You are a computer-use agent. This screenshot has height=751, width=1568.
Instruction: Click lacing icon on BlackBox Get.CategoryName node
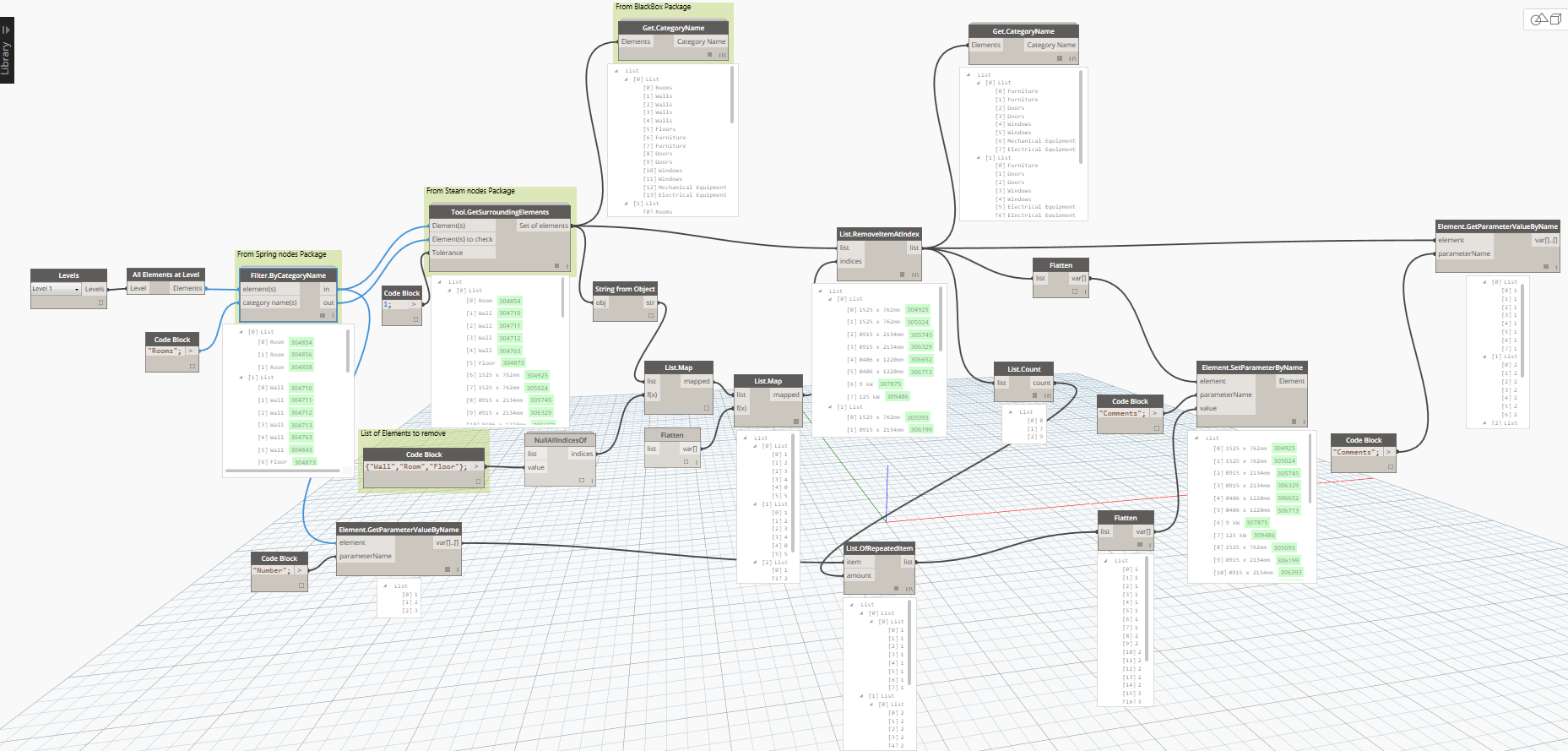pyautogui.click(x=723, y=55)
